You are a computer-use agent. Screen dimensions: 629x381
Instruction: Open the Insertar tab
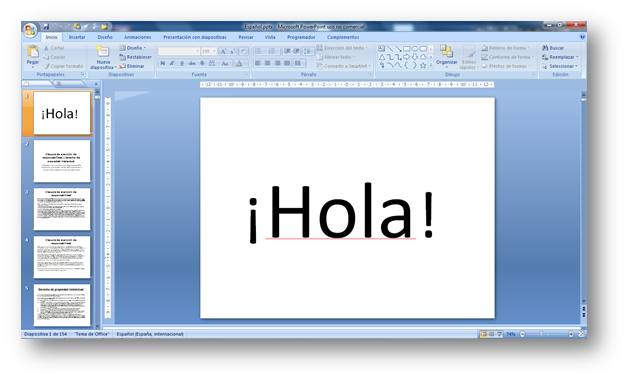tap(77, 37)
